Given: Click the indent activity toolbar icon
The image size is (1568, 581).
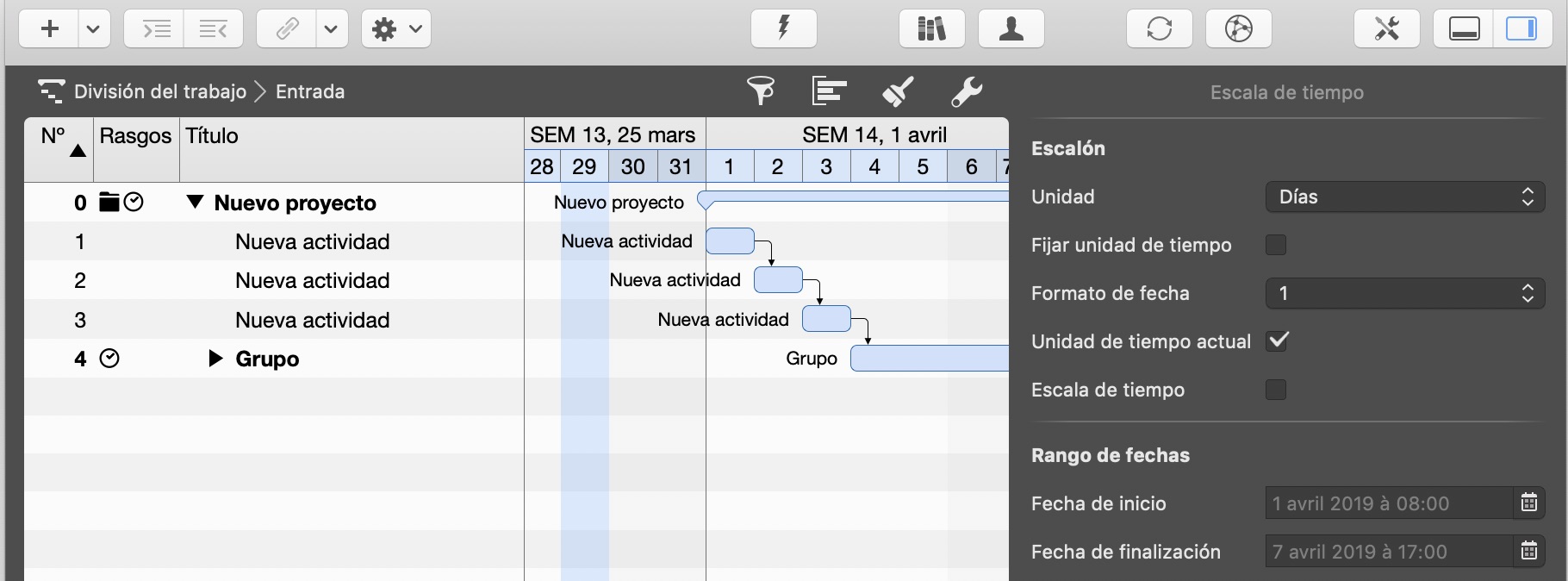Looking at the screenshot, I should [155, 29].
